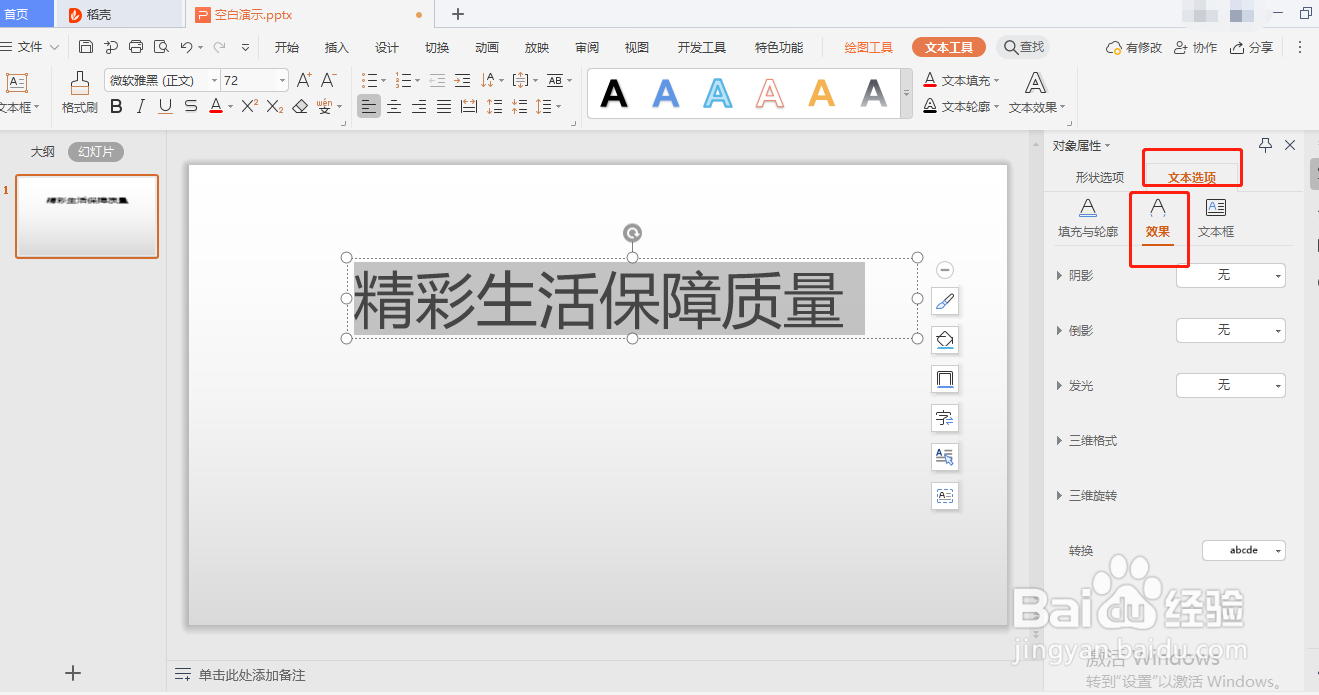Open the 开始 ribbon tab
The width and height of the screenshot is (1319, 695).
tap(287, 47)
